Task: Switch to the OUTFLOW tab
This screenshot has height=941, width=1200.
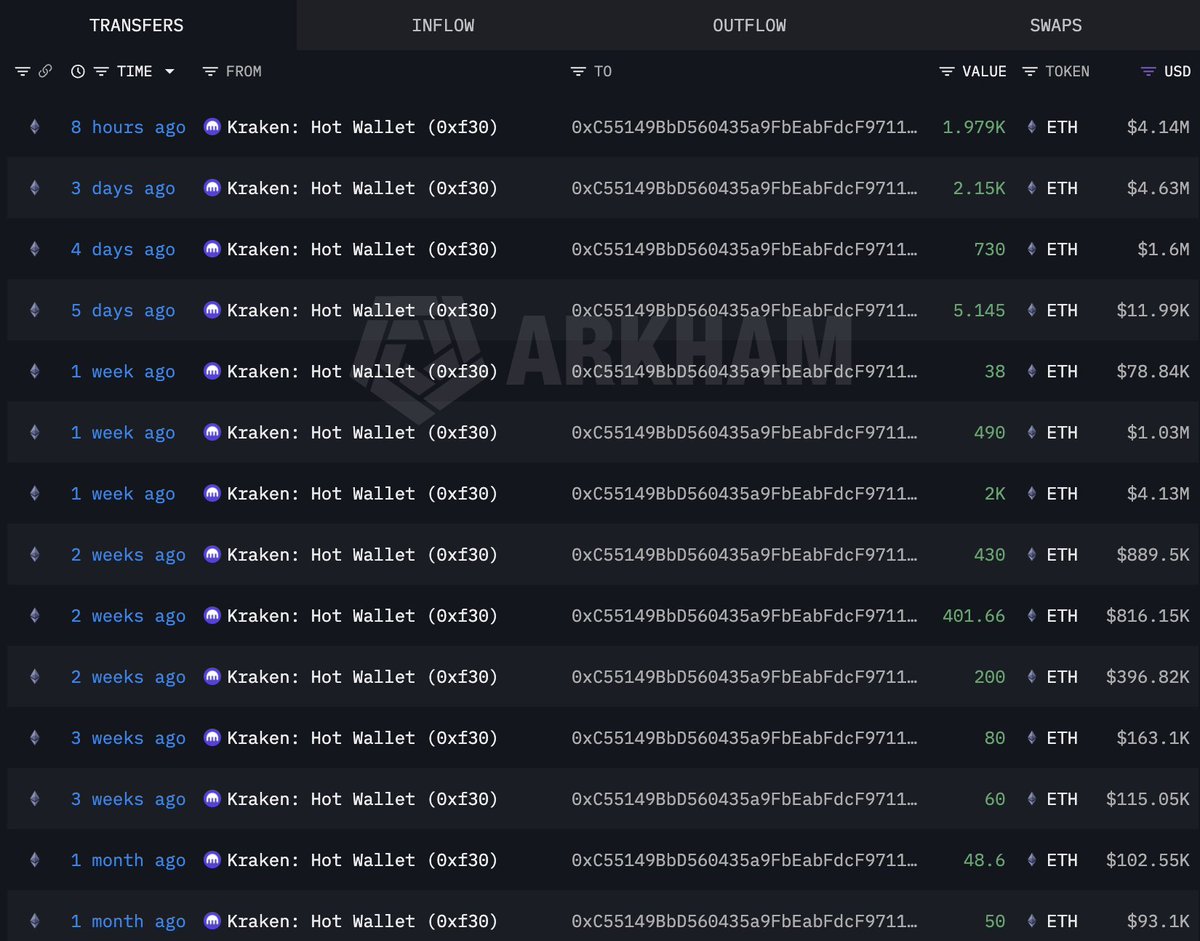Action: click(749, 26)
